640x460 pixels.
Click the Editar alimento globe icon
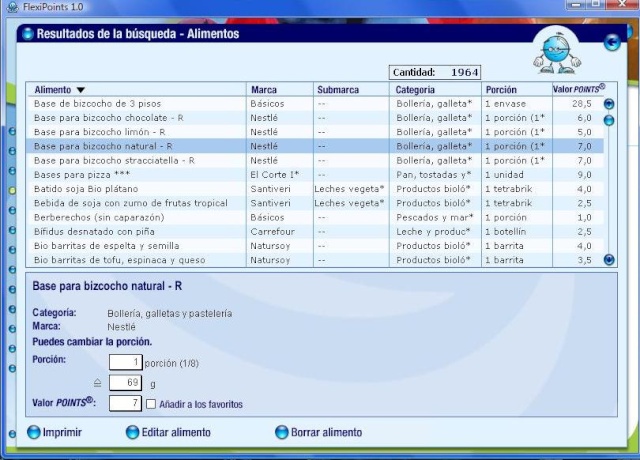tap(133, 432)
